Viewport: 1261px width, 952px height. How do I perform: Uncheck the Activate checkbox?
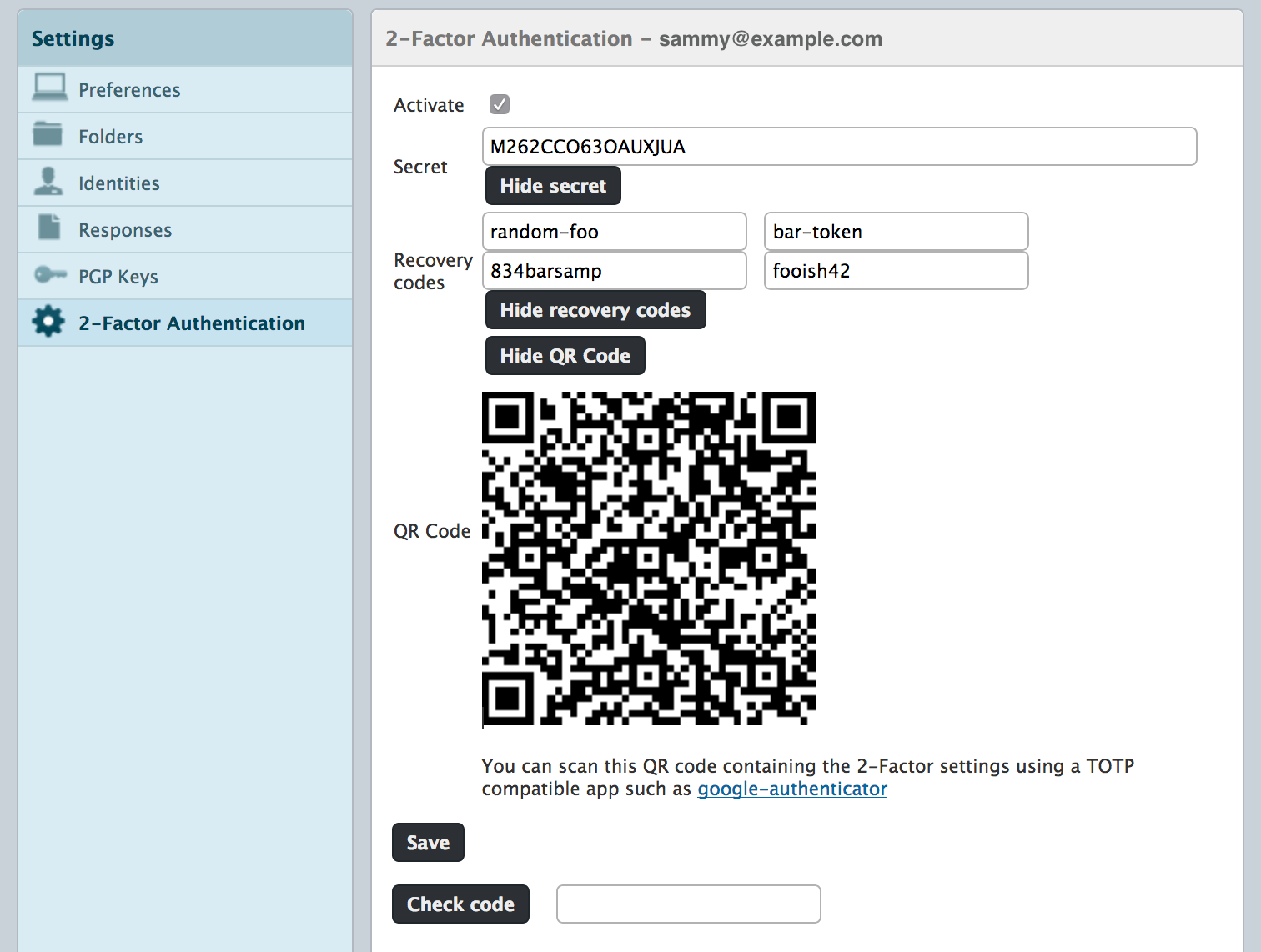(500, 104)
